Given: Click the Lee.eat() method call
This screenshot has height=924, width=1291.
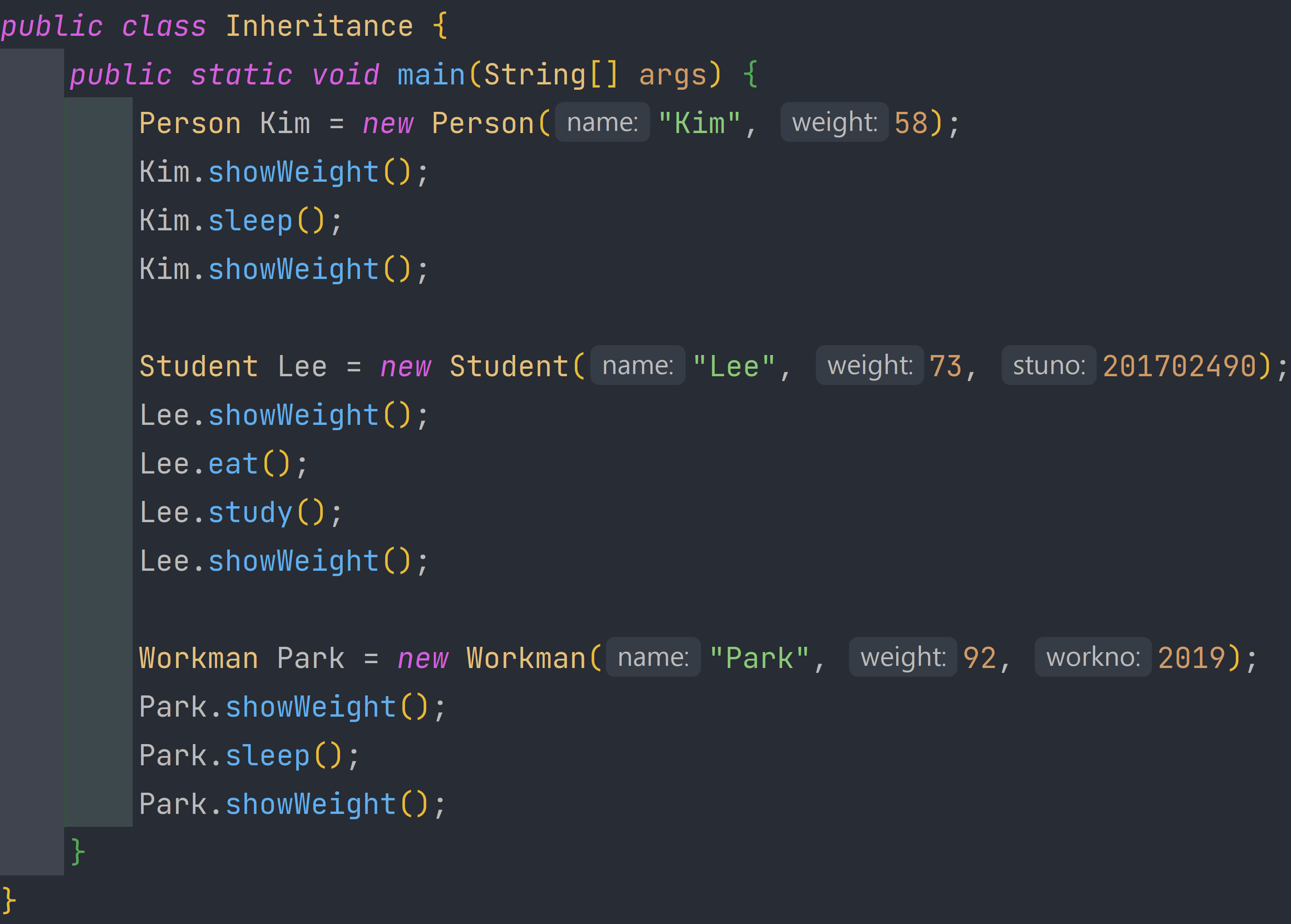Looking at the screenshot, I should point(233,464).
